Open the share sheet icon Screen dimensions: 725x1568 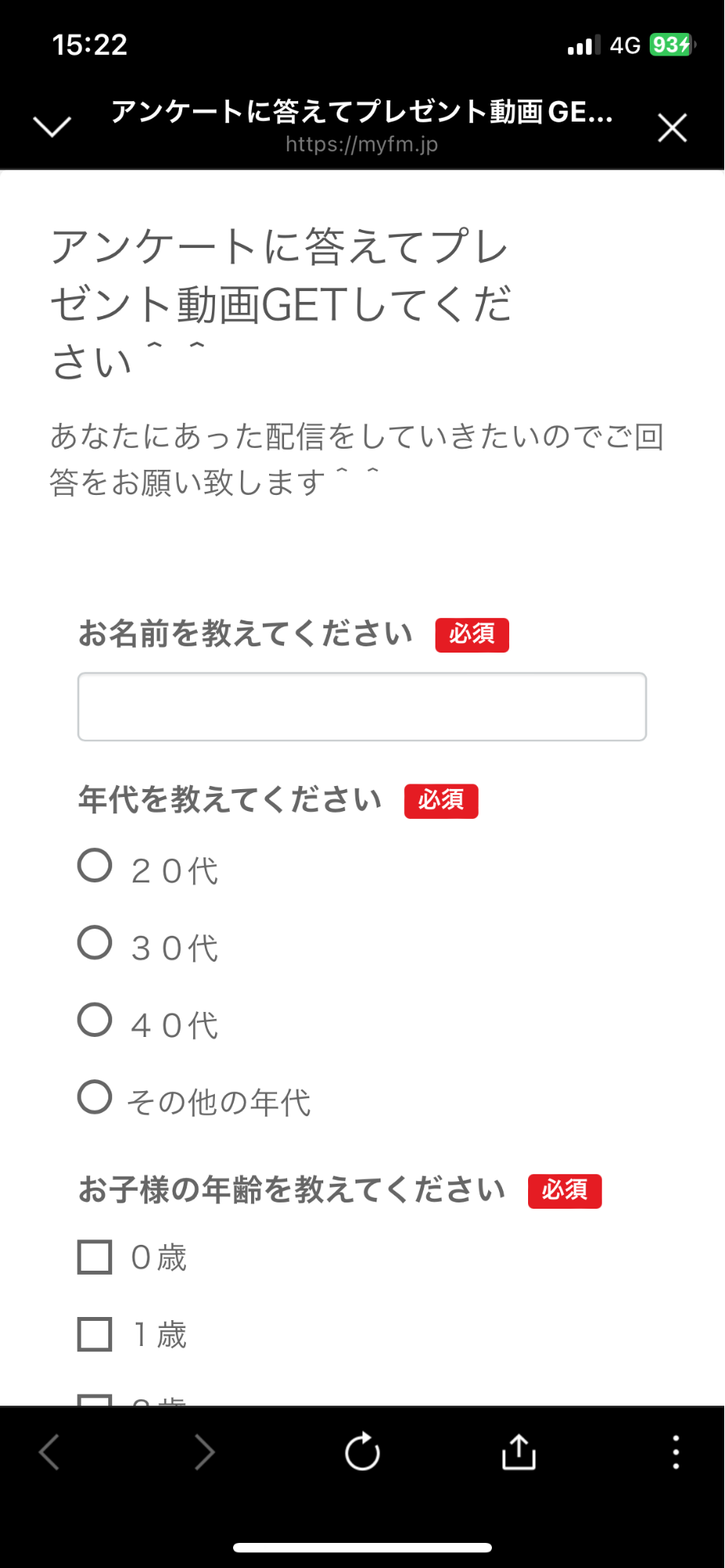click(519, 1452)
